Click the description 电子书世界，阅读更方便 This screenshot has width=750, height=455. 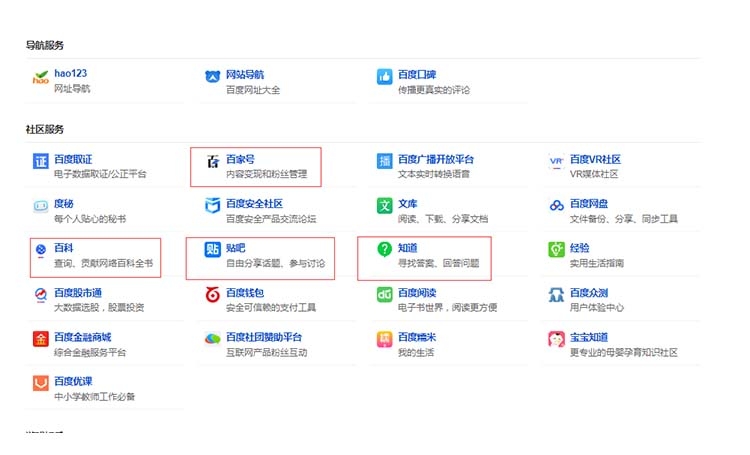pos(448,308)
